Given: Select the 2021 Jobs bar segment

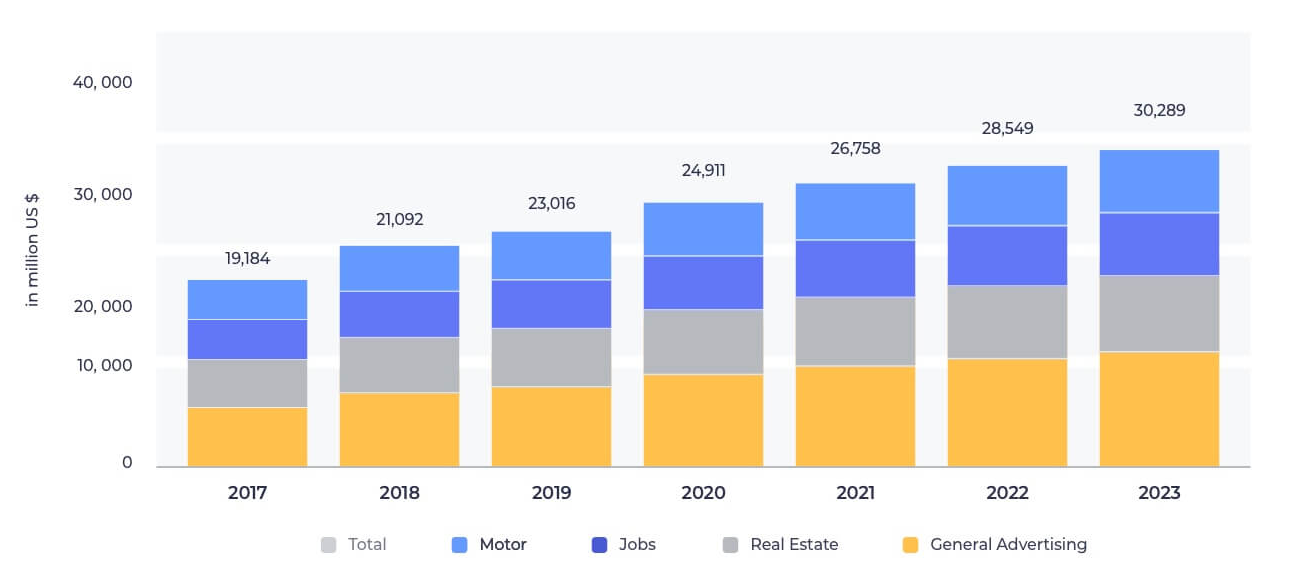Looking at the screenshot, I should point(855,268).
